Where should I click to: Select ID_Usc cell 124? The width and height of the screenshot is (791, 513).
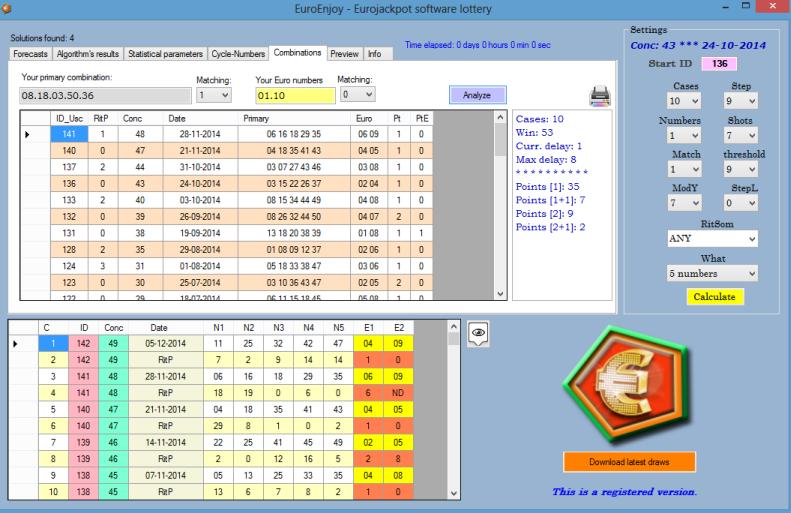coord(69,266)
